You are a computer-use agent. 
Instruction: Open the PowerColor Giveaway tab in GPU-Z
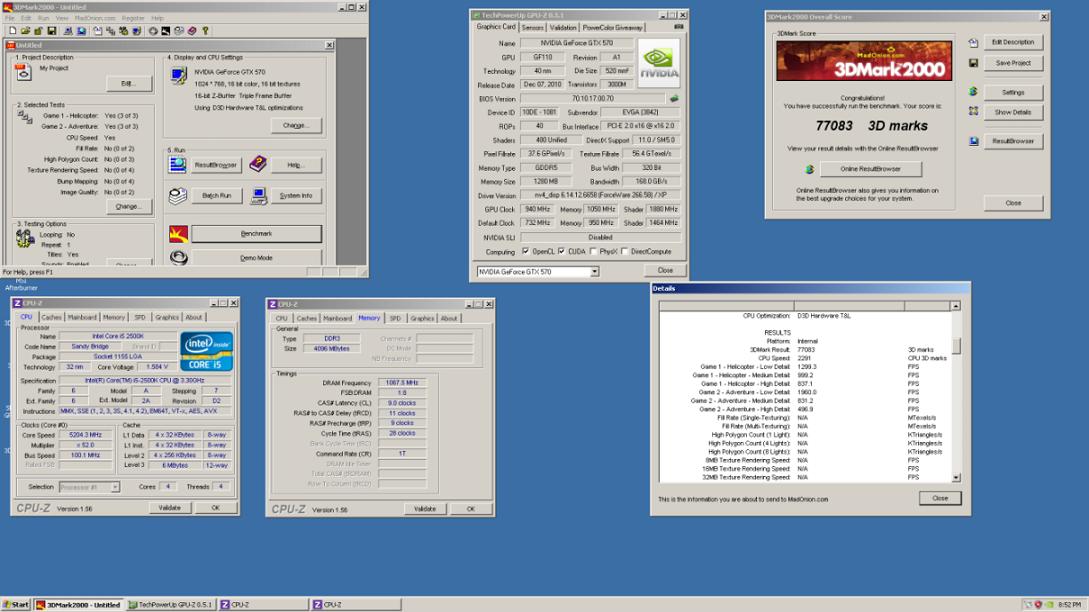[x=612, y=28]
